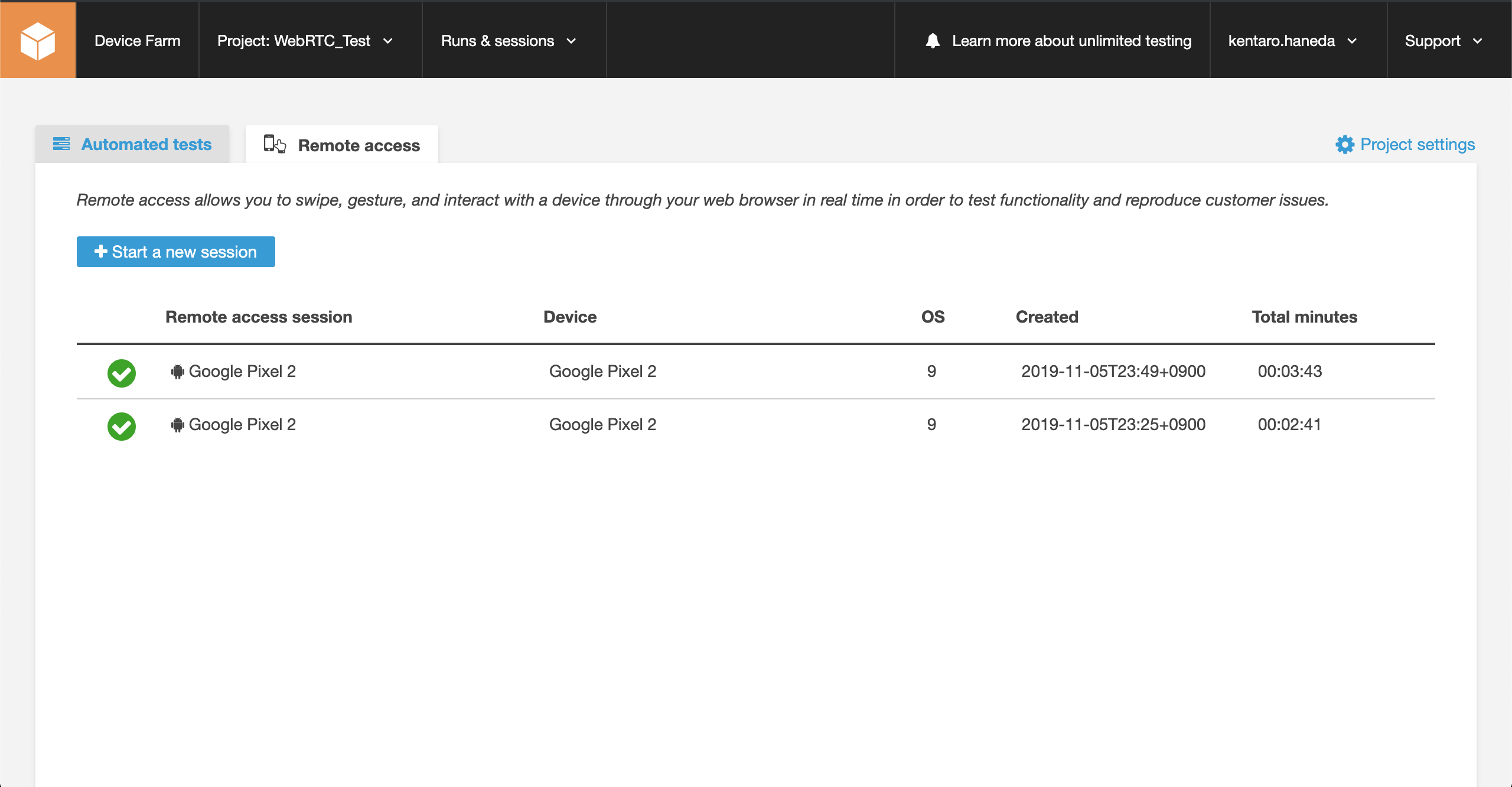Click total minutes value 00:03:43
Screen dimensions: 1512x787
(1290, 371)
